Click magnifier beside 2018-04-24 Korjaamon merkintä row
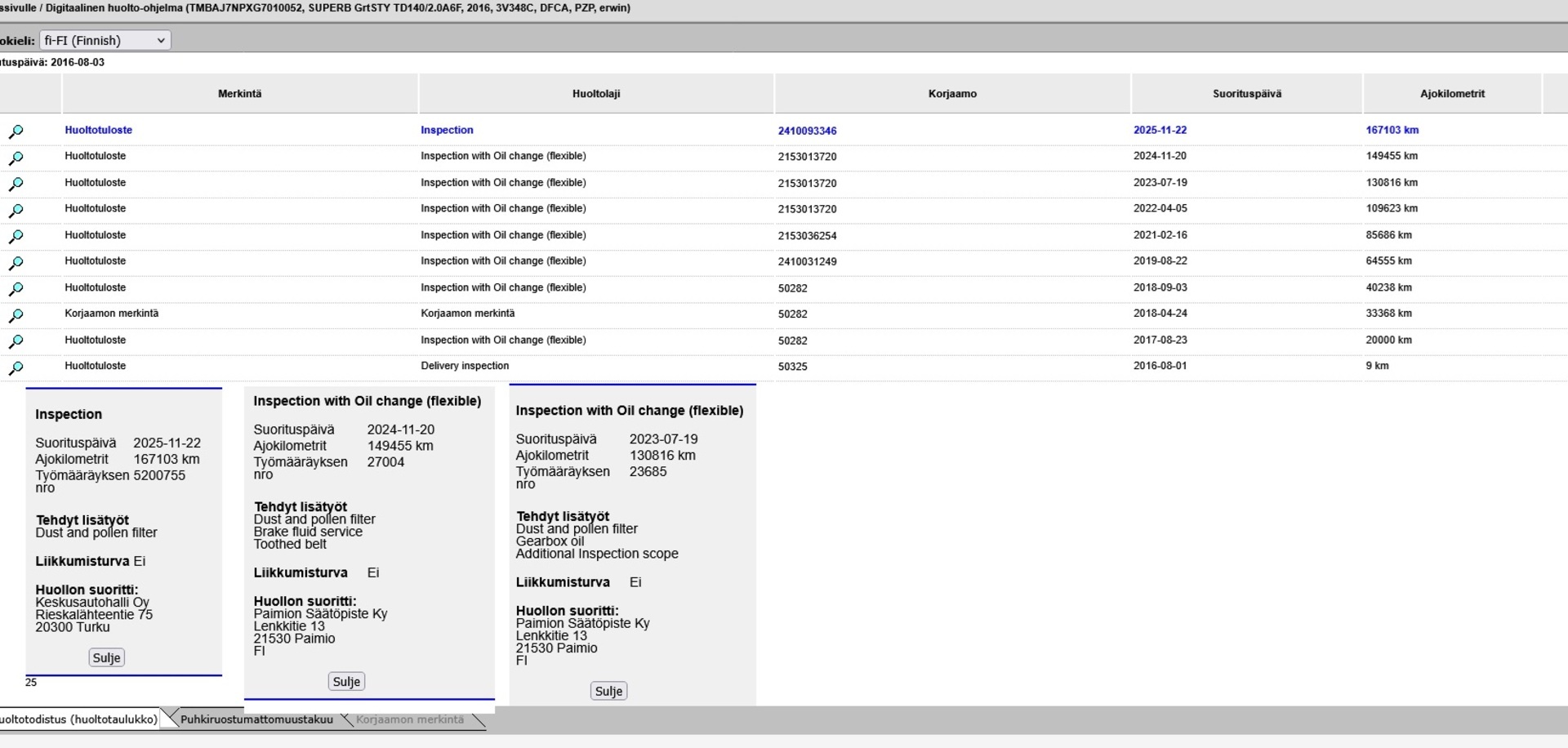The height and width of the screenshot is (748, 1568). pos(16,315)
